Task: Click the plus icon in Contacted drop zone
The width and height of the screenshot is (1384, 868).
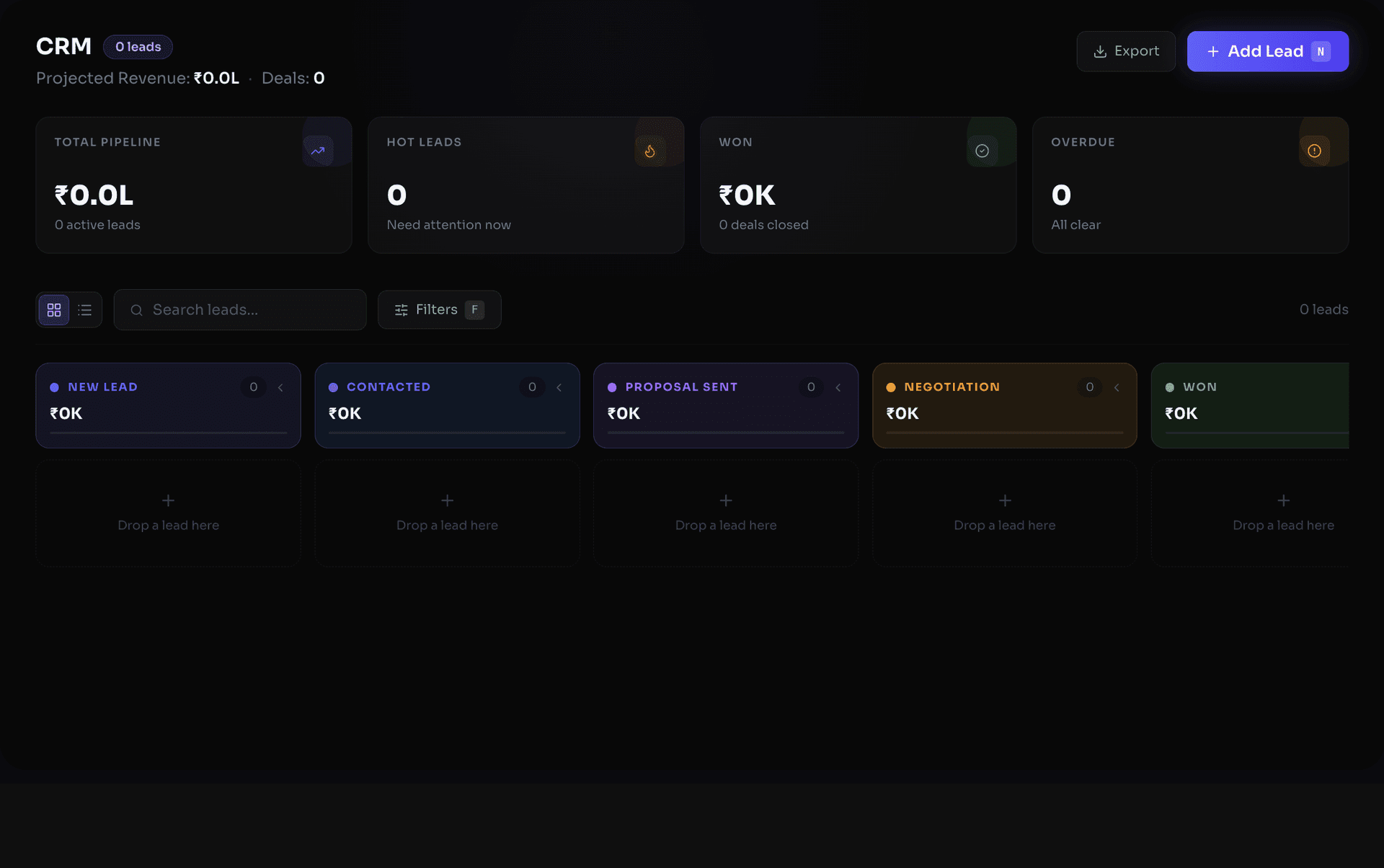Action: [x=447, y=500]
